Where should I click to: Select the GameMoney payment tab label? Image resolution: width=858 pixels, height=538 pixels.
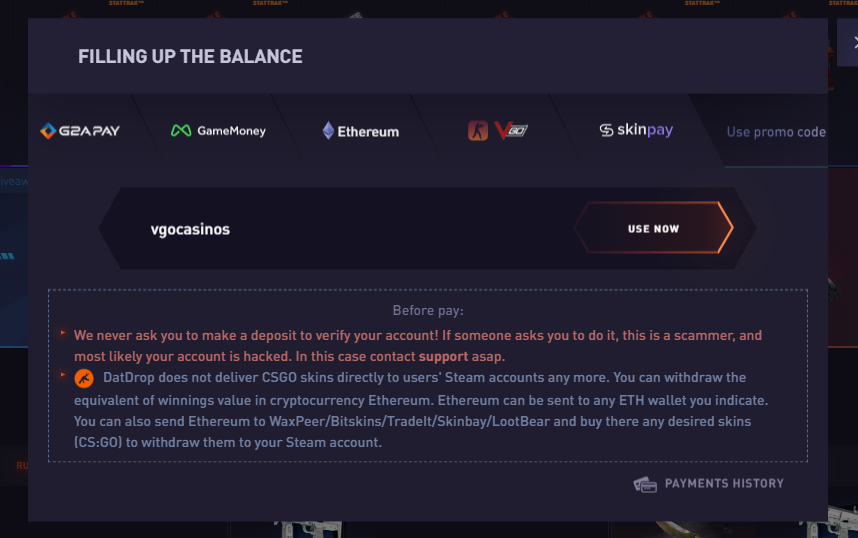tap(231, 131)
